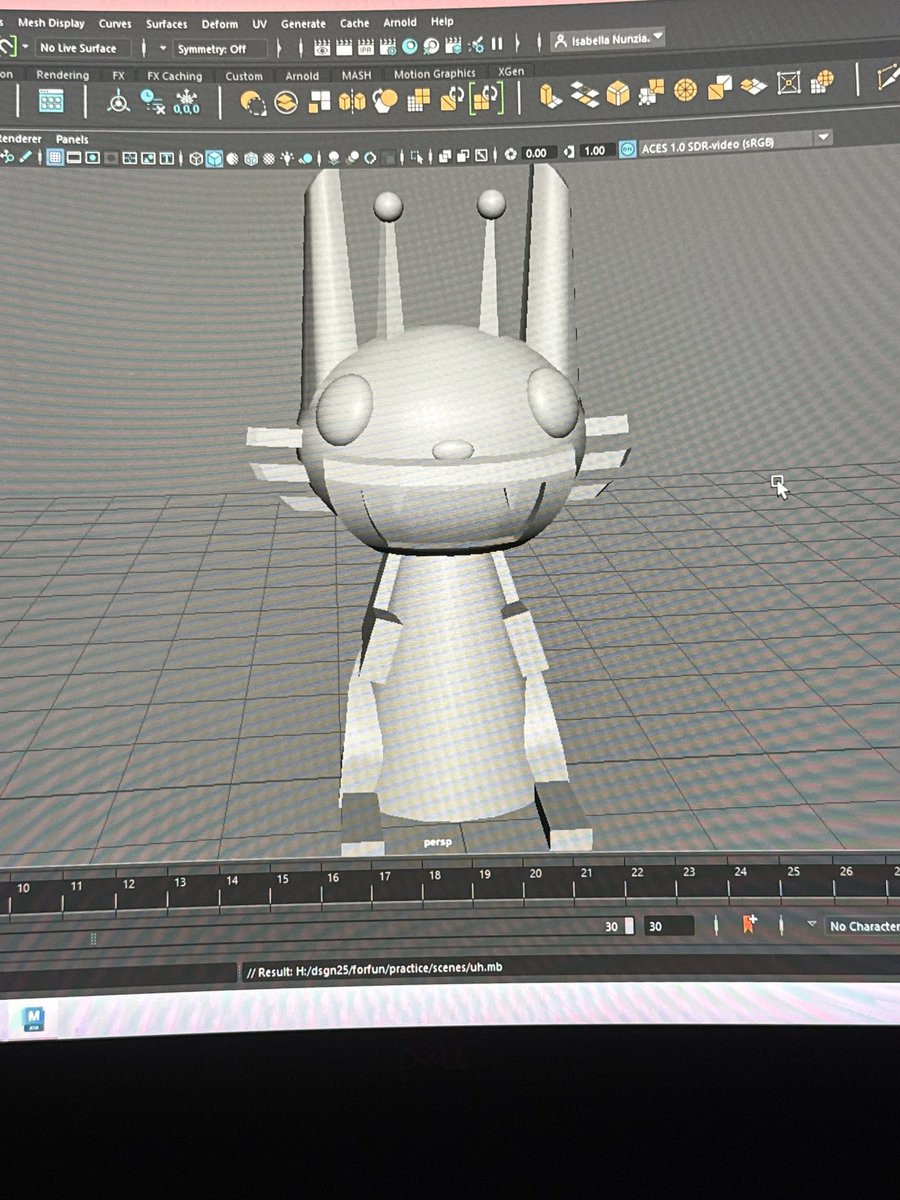Click the orange circularize wheel shelf icon
The height and width of the screenshot is (1200, 900).
pos(686,90)
